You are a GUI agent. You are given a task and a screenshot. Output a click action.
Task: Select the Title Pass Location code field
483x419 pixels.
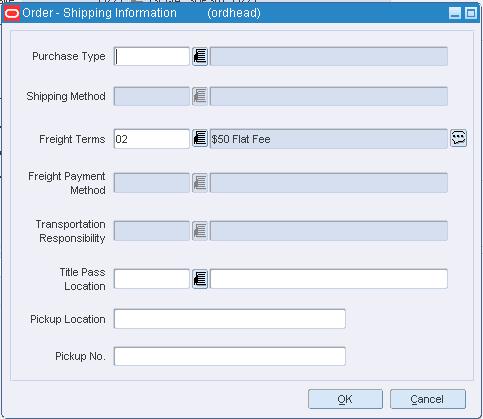152,279
